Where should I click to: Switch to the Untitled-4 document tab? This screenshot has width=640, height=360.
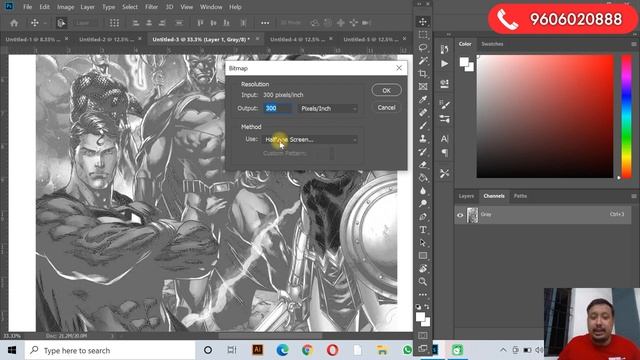297,40
